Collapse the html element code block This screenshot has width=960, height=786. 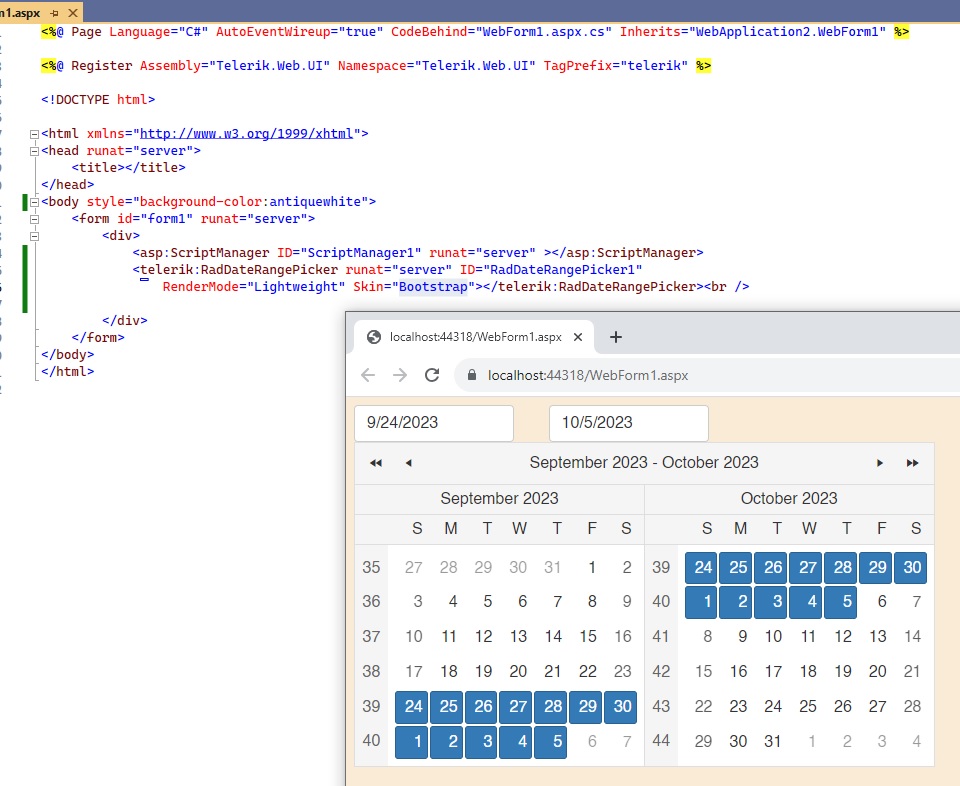[x=35, y=134]
